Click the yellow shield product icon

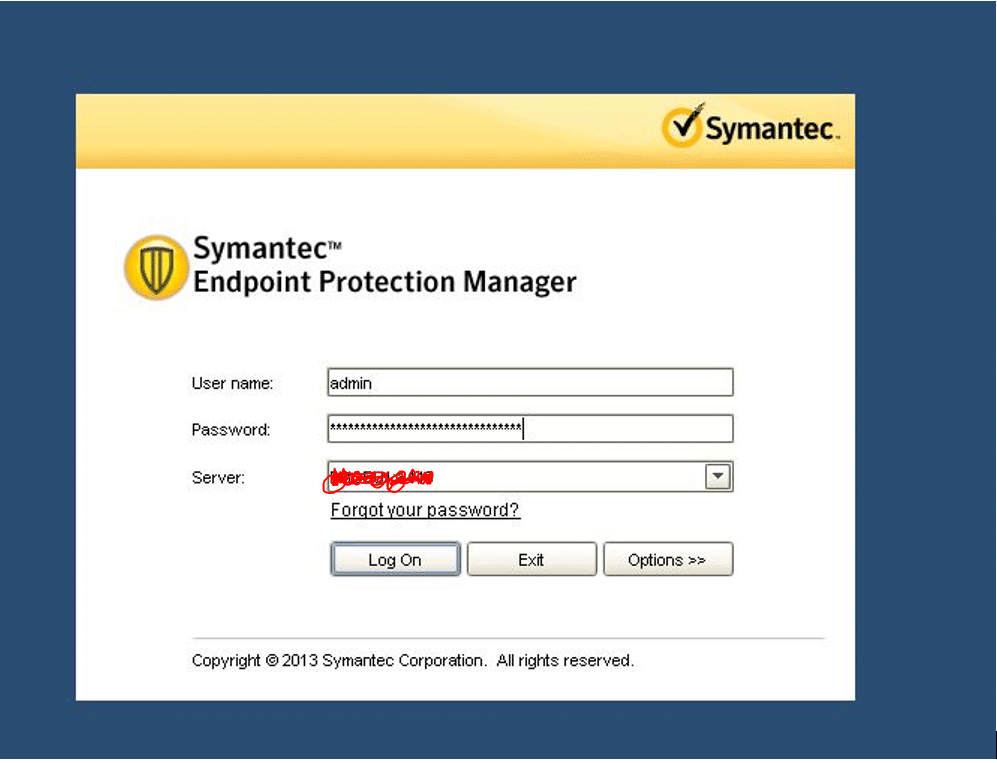(x=155, y=268)
